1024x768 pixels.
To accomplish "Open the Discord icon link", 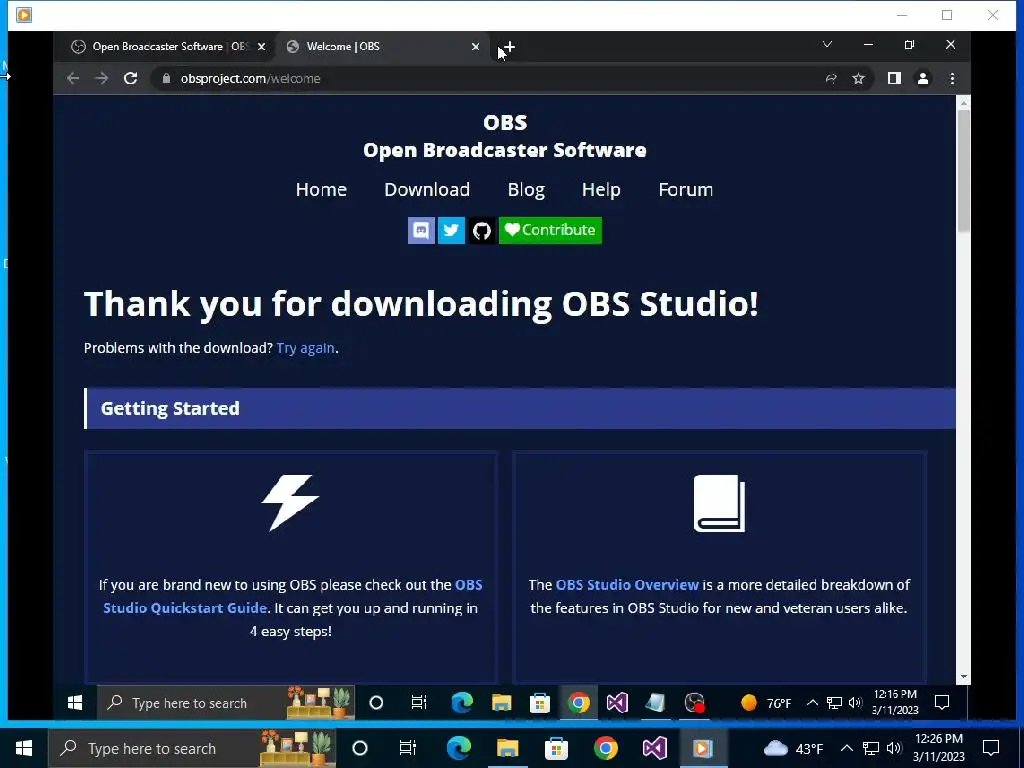I will click(x=421, y=230).
